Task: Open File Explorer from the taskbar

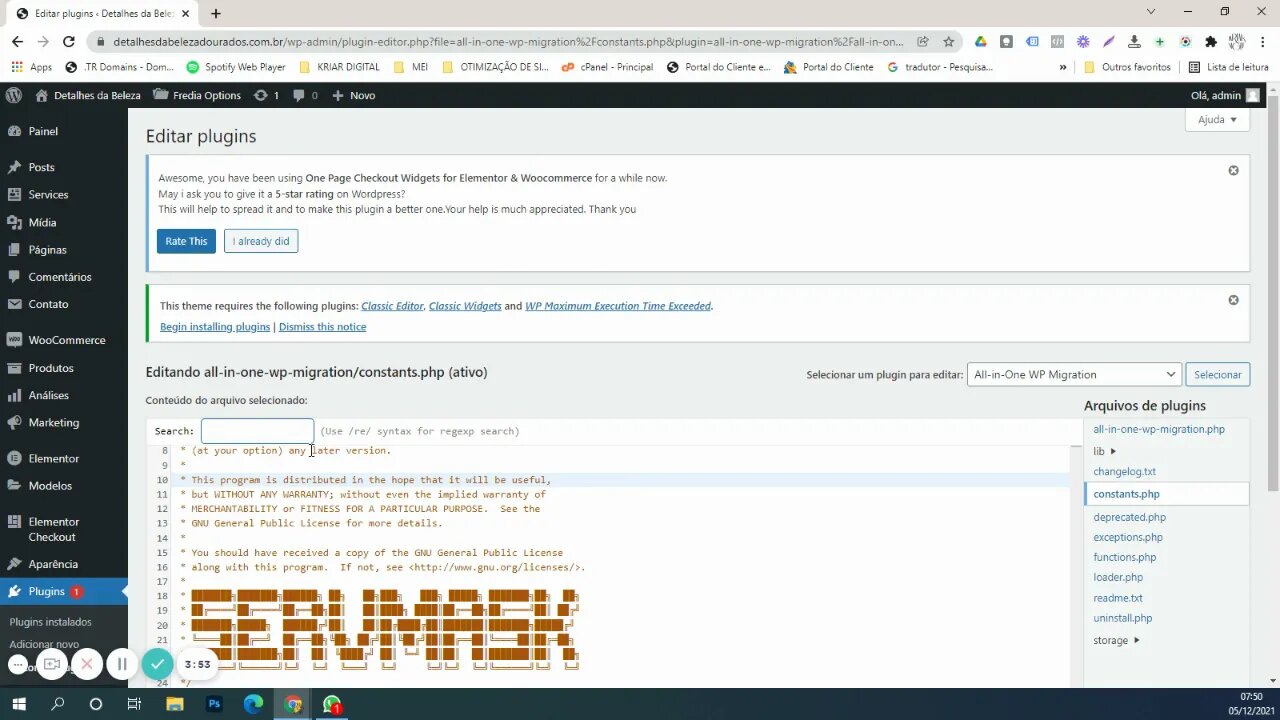Action: [x=174, y=704]
